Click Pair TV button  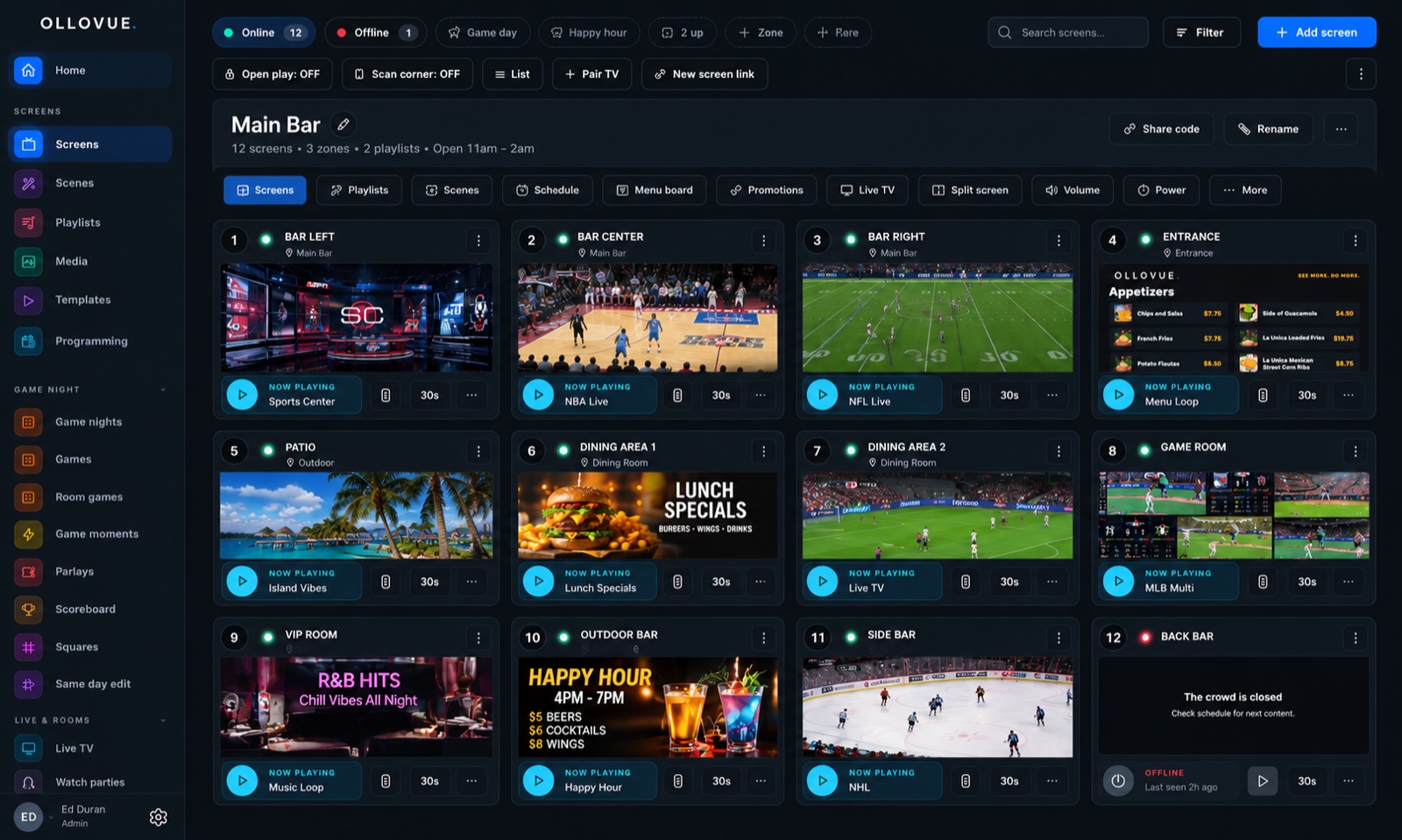[592, 74]
